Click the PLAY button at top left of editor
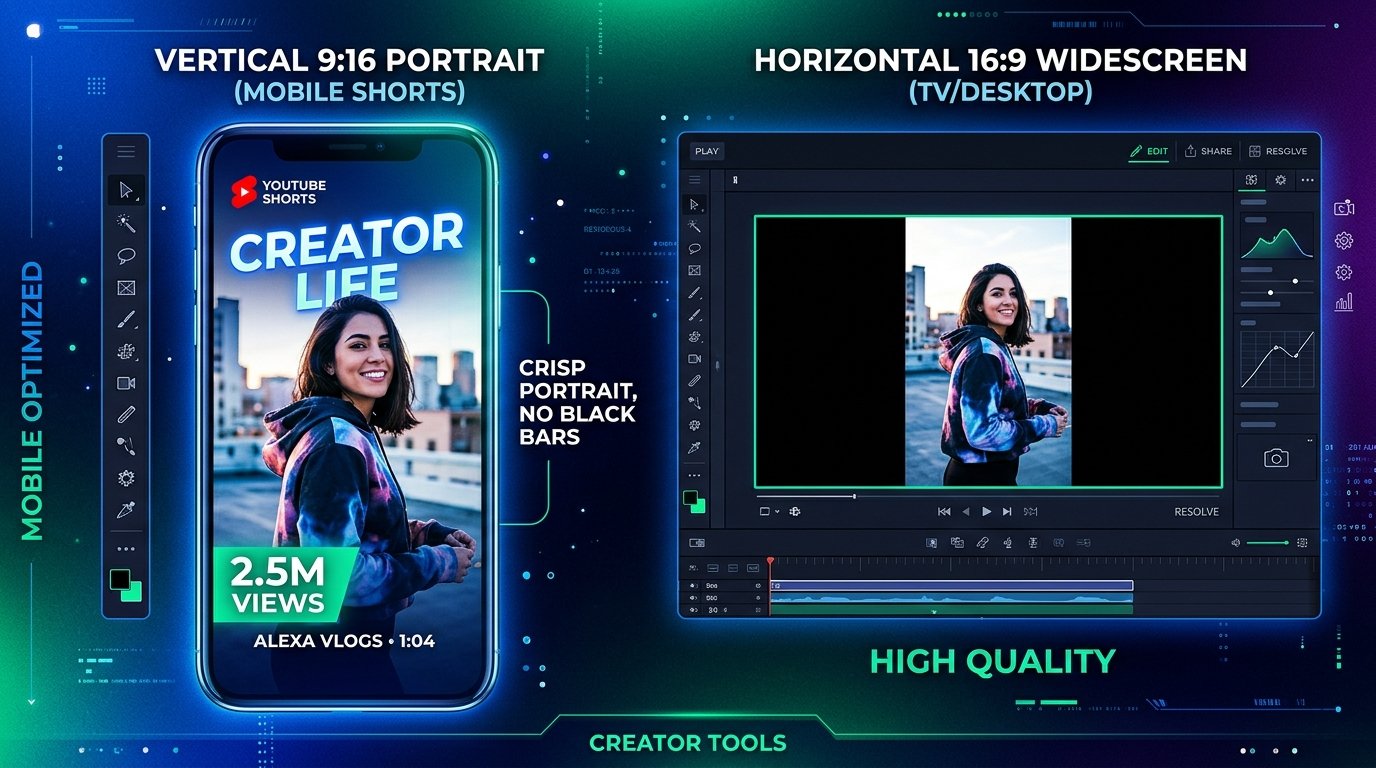 [707, 151]
